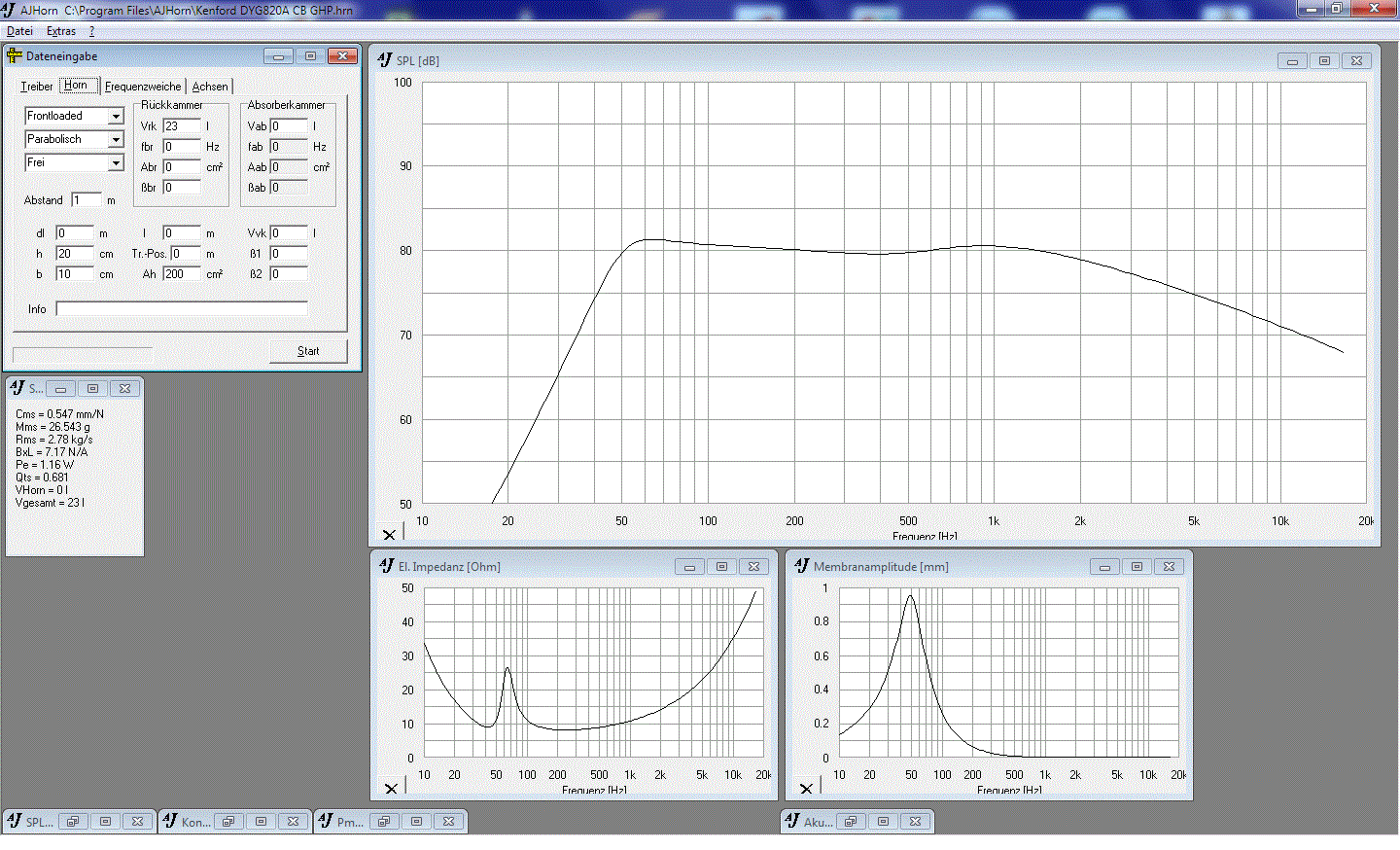
Task: Click the Abstand distance input field
Action: tap(86, 200)
